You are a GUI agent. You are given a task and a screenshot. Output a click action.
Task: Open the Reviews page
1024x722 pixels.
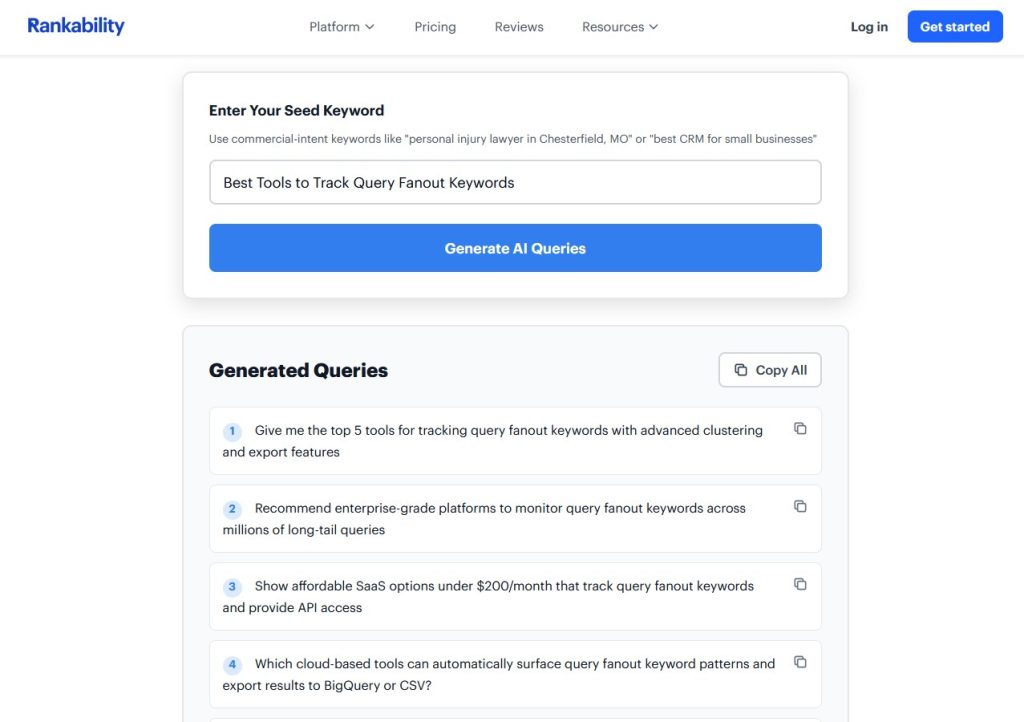519,27
